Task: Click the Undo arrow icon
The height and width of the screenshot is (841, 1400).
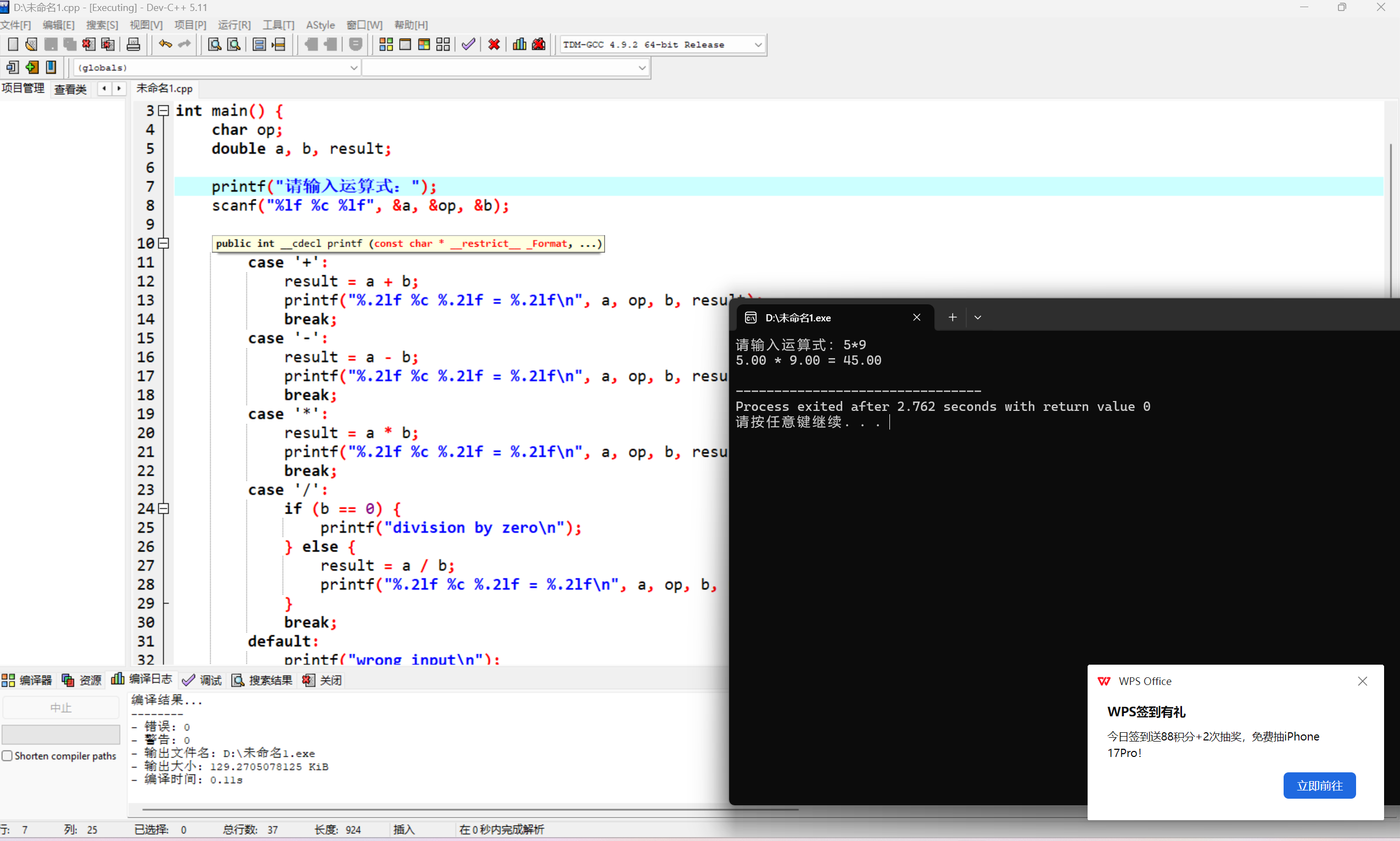Action: tap(165, 44)
